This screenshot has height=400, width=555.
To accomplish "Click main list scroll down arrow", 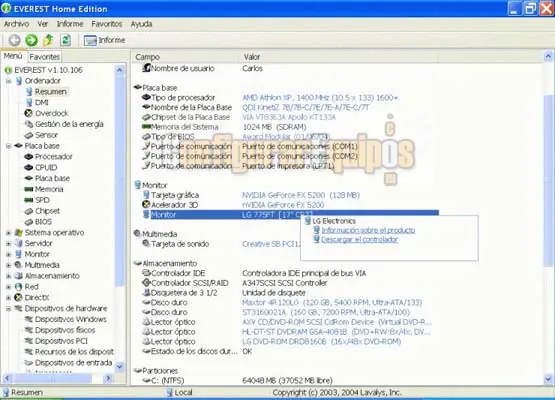I will tap(548, 380).
